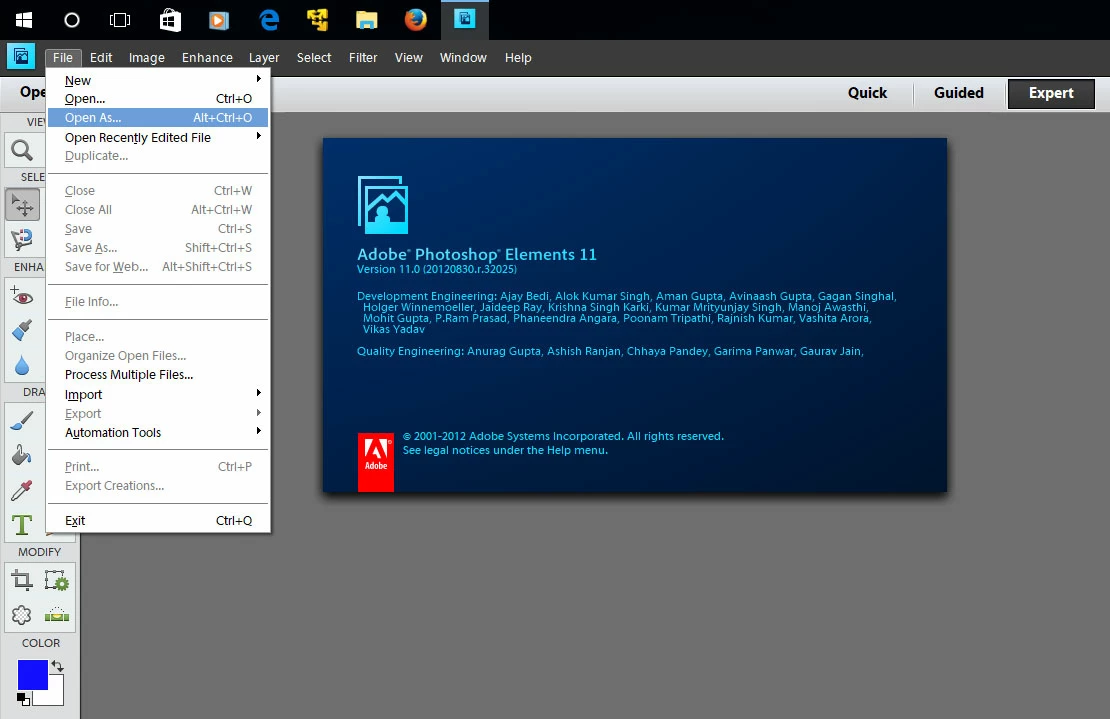Close the File menu via File
Image resolution: width=1110 pixels, height=719 pixels.
(x=63, y=57)
